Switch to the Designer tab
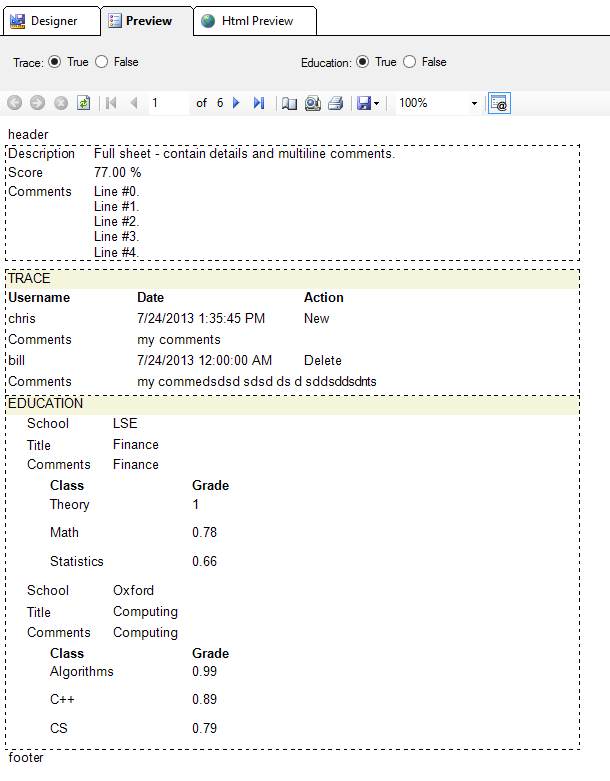 (51, 21)
